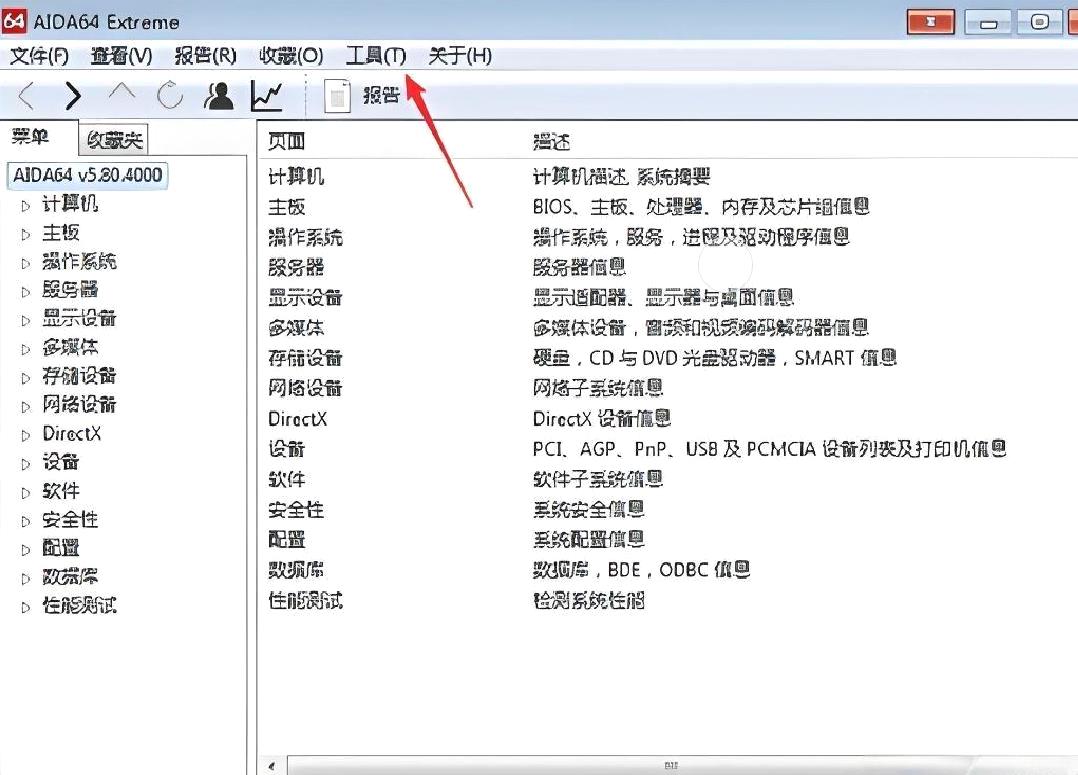
Task: Click 网络设备 in the right page list
Action: click(305, 389)
